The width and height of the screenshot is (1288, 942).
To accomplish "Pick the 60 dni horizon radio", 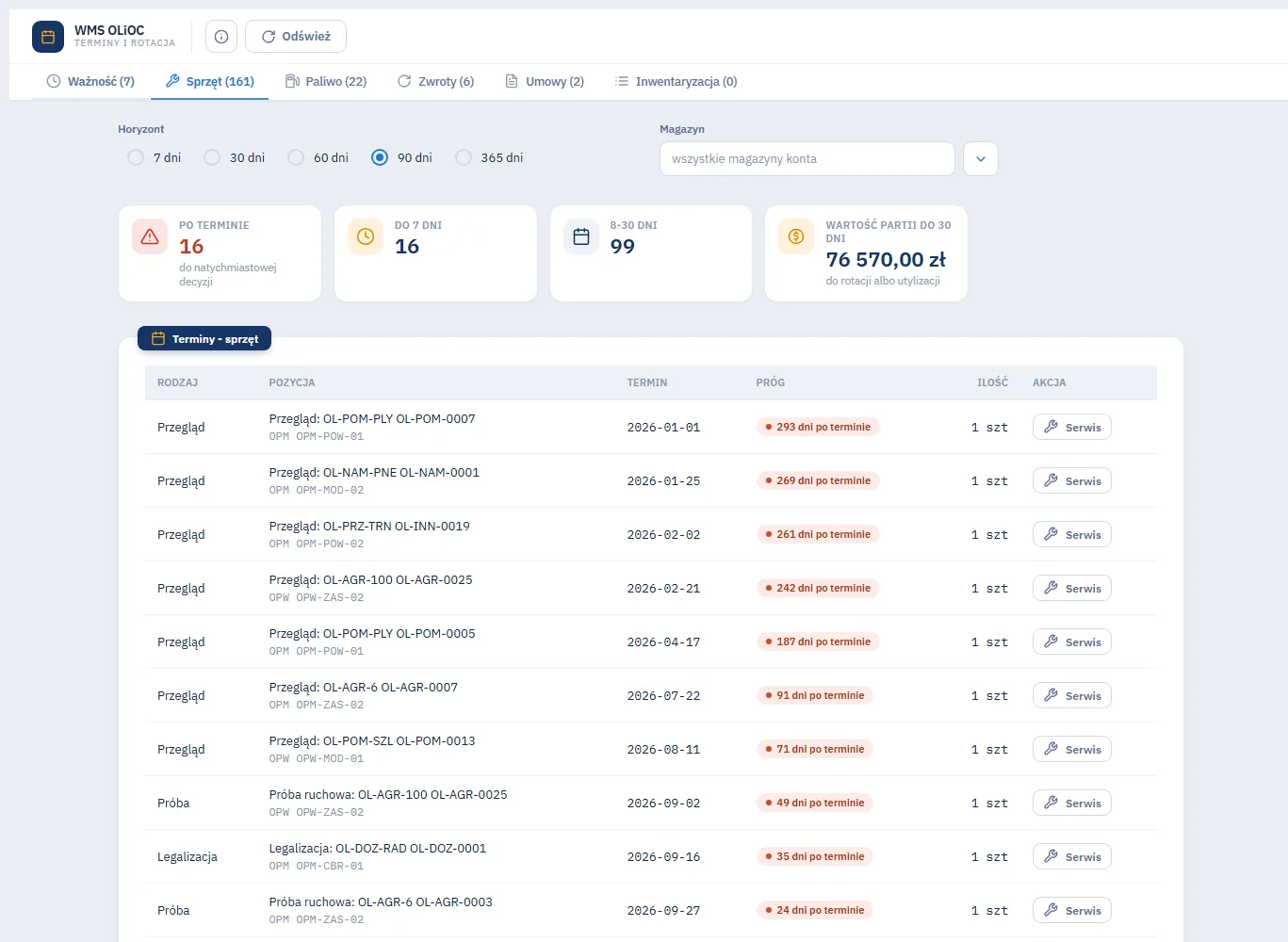I will [296, 157].
